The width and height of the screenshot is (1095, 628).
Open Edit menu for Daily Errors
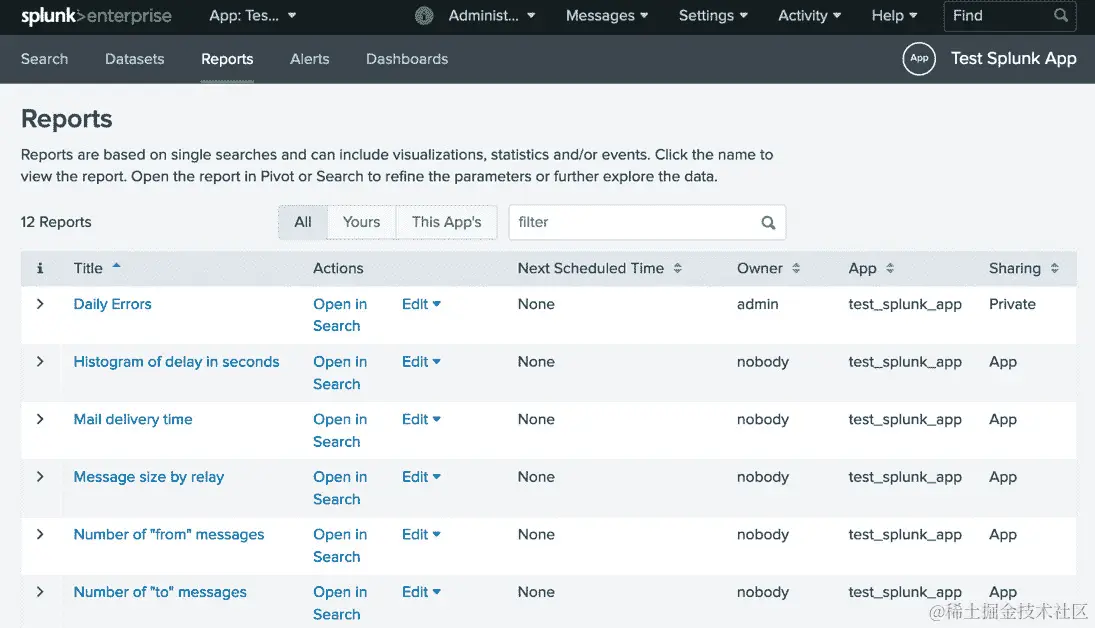(421, 304)
